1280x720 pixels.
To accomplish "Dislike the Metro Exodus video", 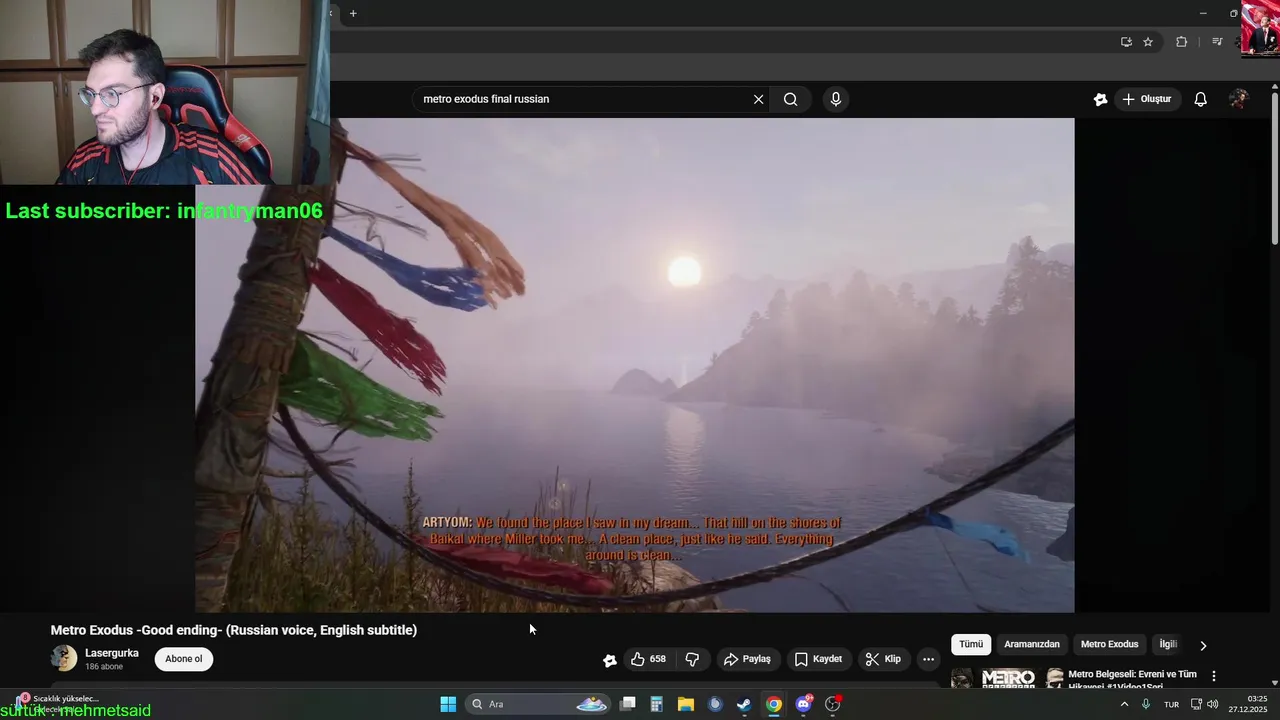I will [x=692, y=659].
